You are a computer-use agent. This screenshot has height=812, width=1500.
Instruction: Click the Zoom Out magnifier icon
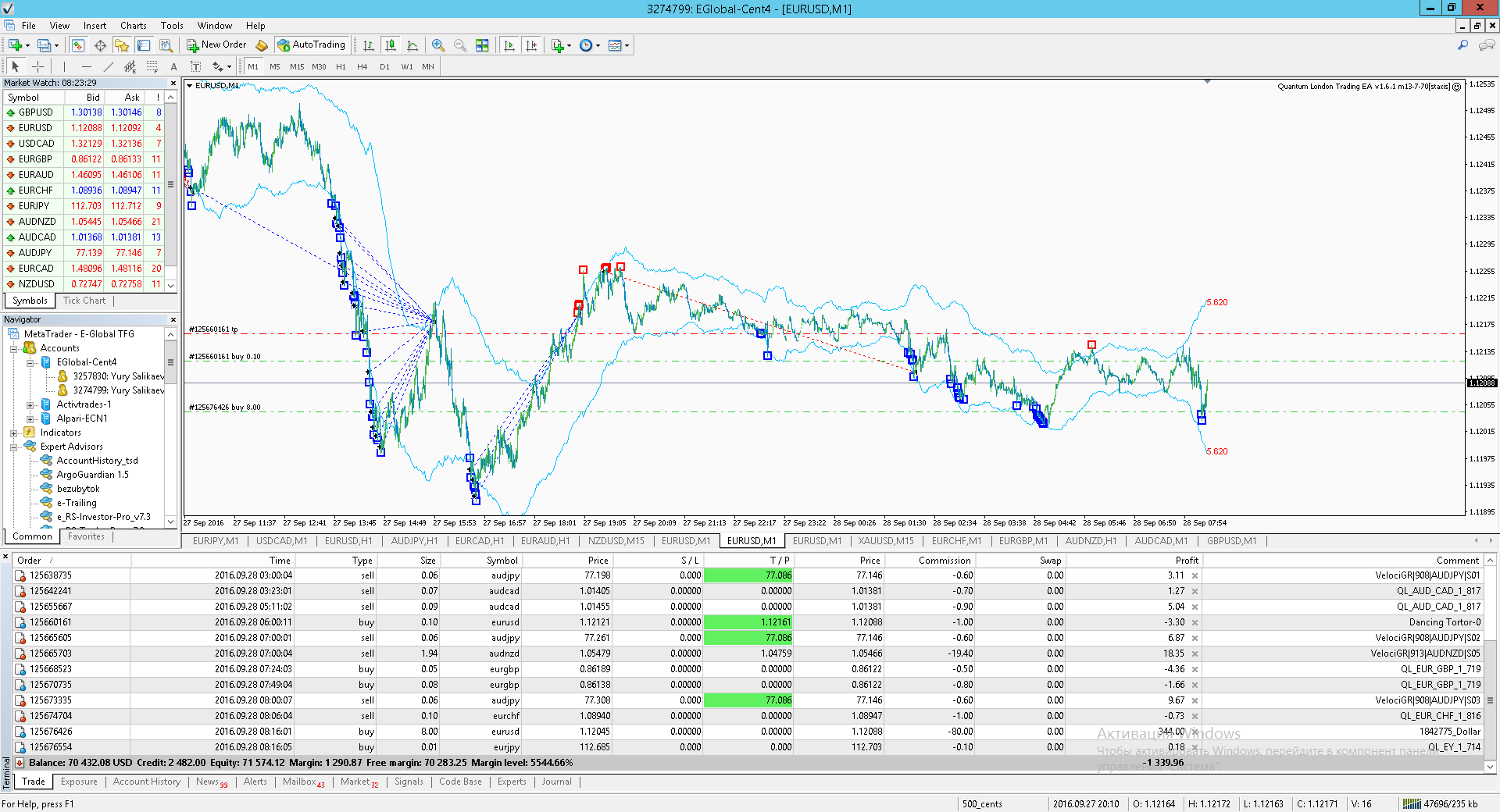coord(460,45)
